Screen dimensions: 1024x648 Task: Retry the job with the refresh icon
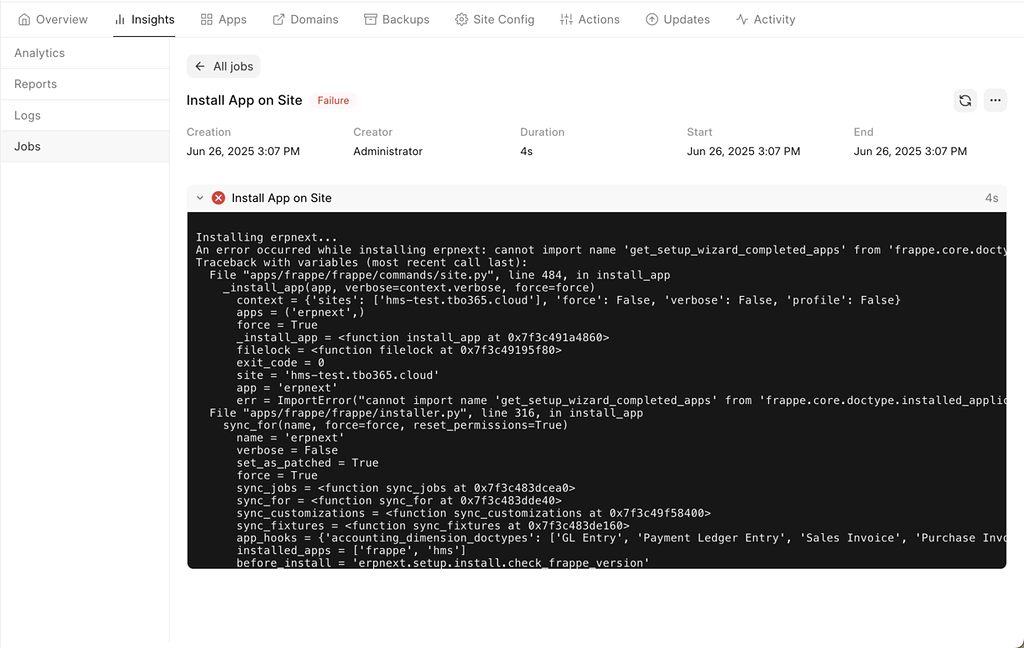964,100
